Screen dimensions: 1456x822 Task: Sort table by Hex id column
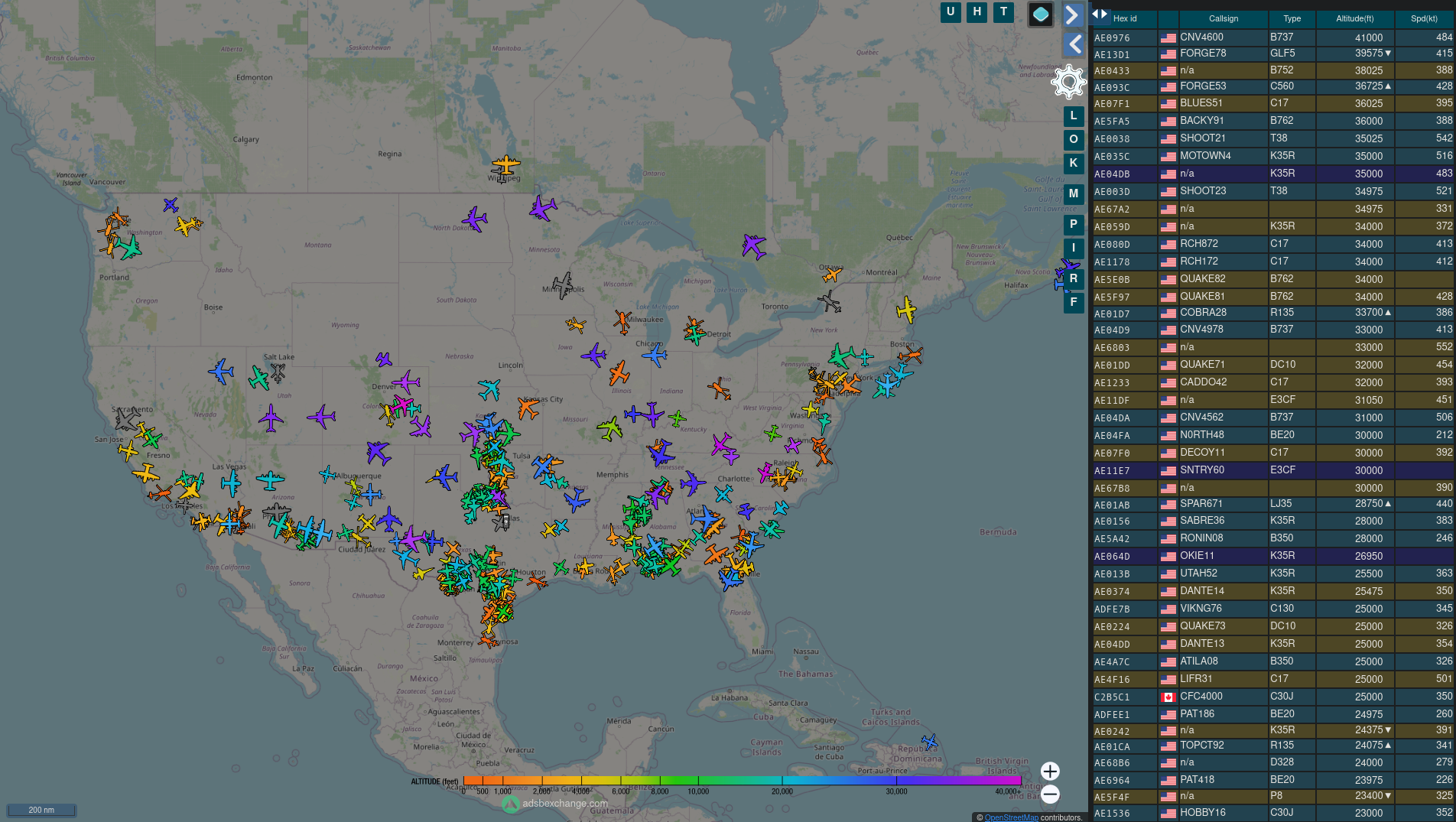pos(1124,18)
